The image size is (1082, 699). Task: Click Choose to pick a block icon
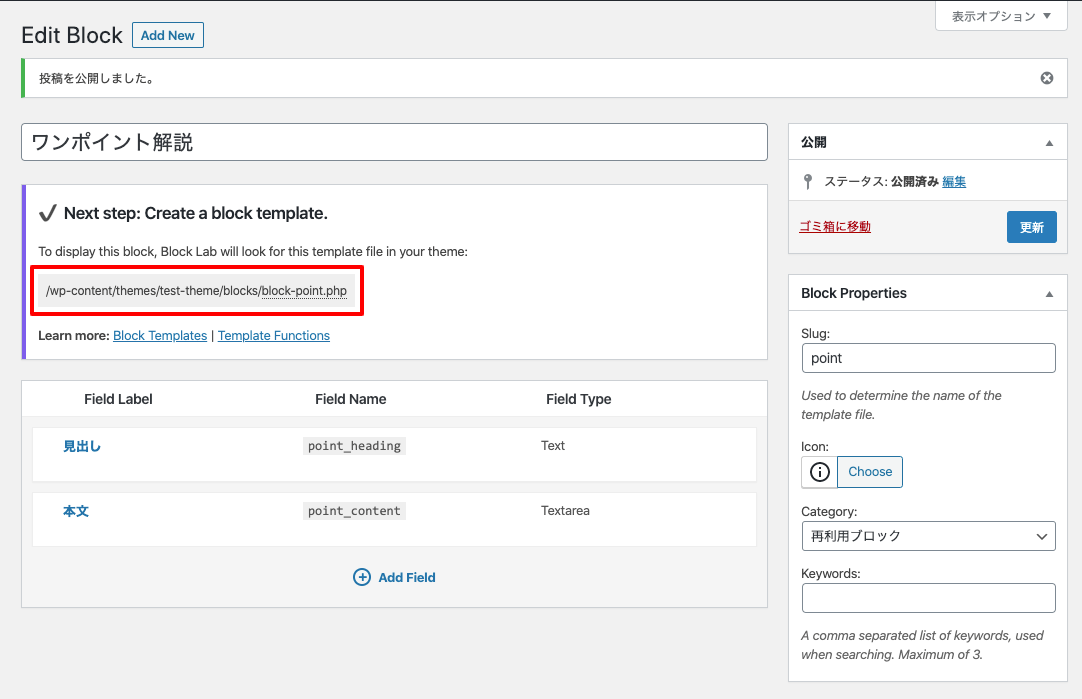869,471
